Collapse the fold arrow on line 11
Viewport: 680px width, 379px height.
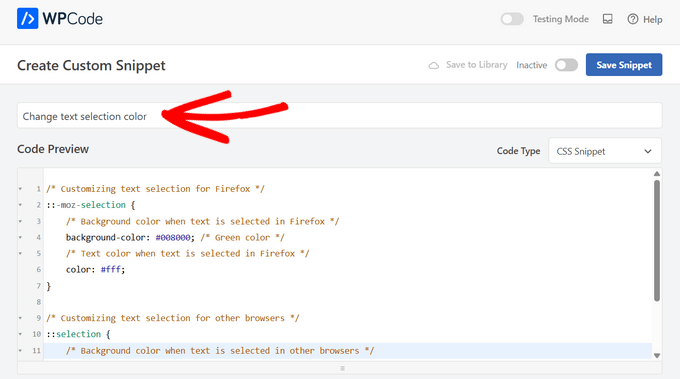pos(20,350)
